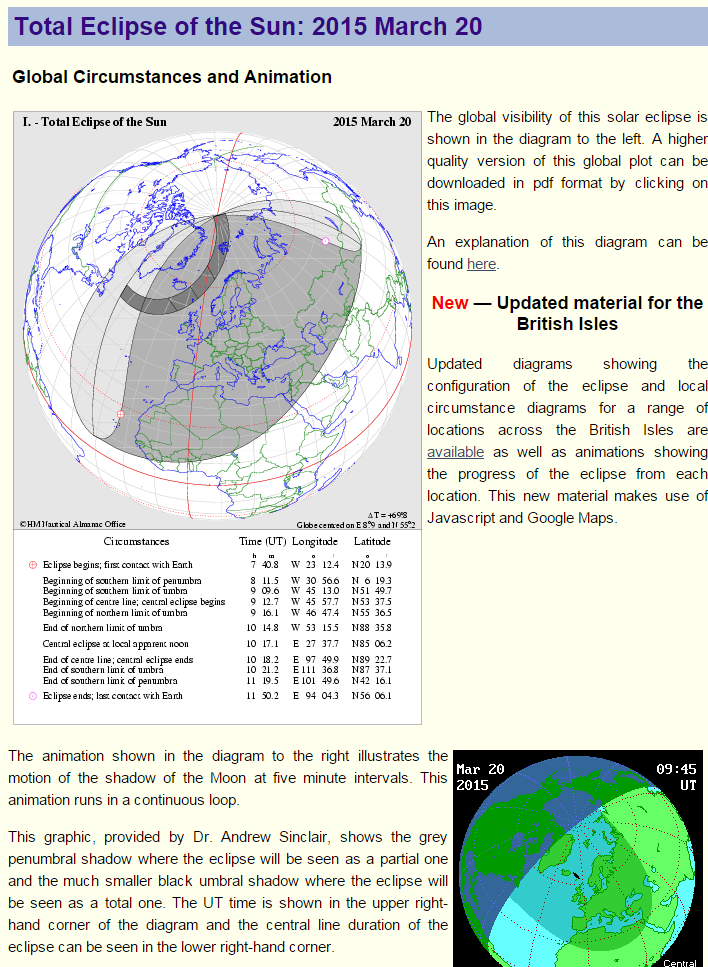
Task: Click the red 'New' label
Action: pyautogui.click(x=450, y=303)
